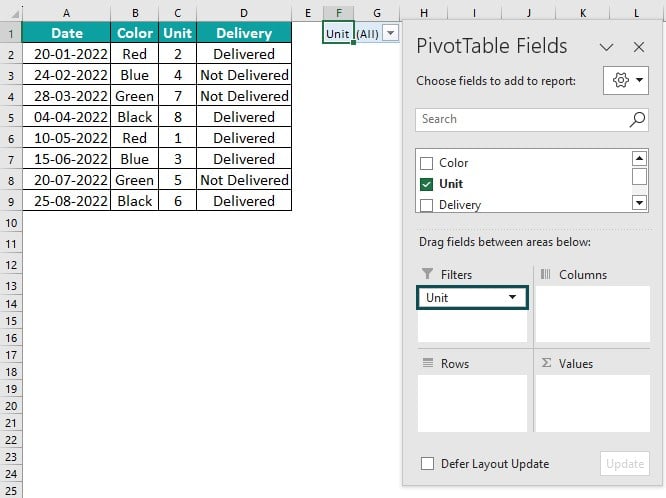Screen dimensions: 666x498
Task: Click the Green cell in row 4
Action: point(135,96)
